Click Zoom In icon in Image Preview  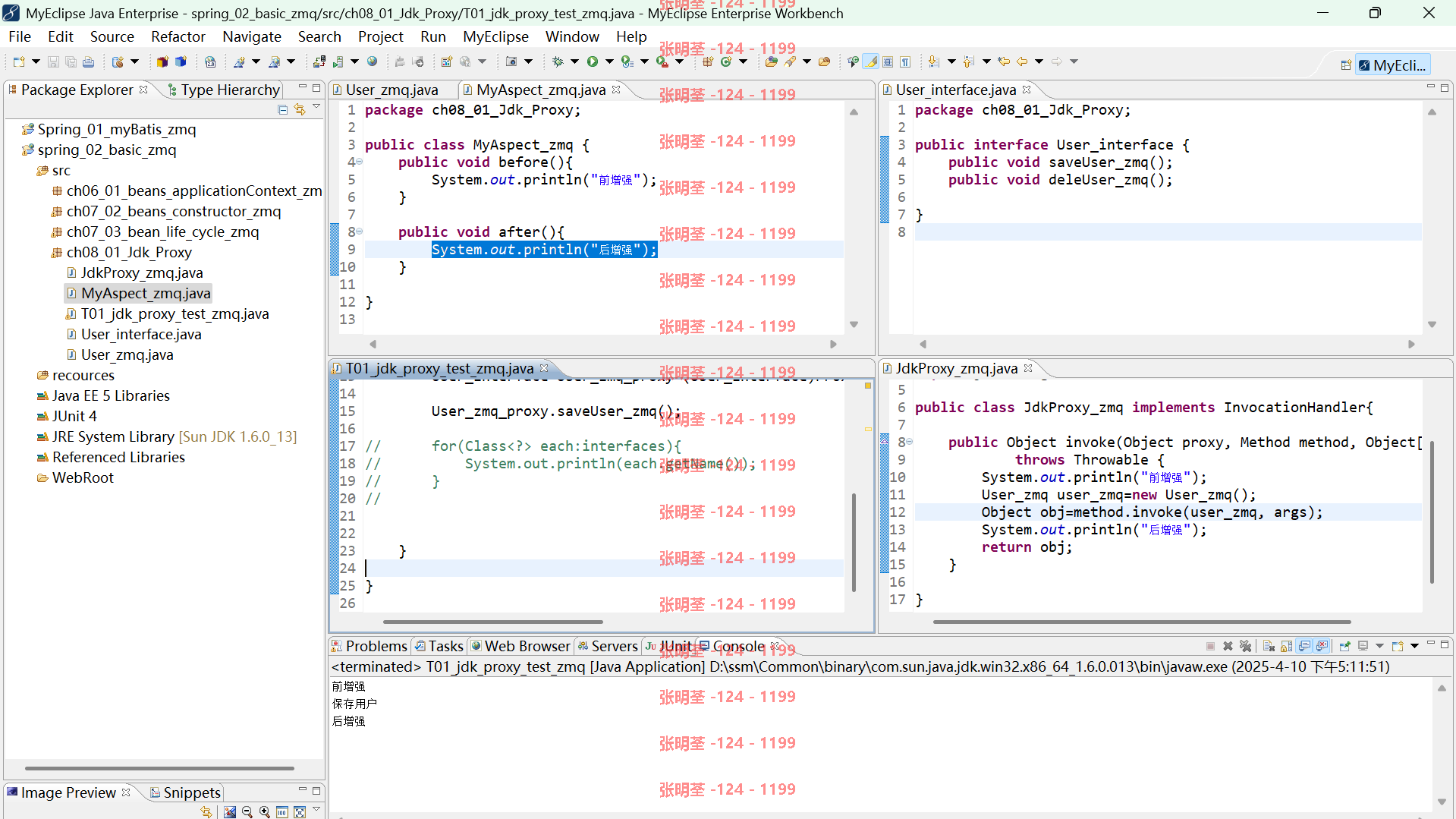pyautogui.click(x=264, y=811)
